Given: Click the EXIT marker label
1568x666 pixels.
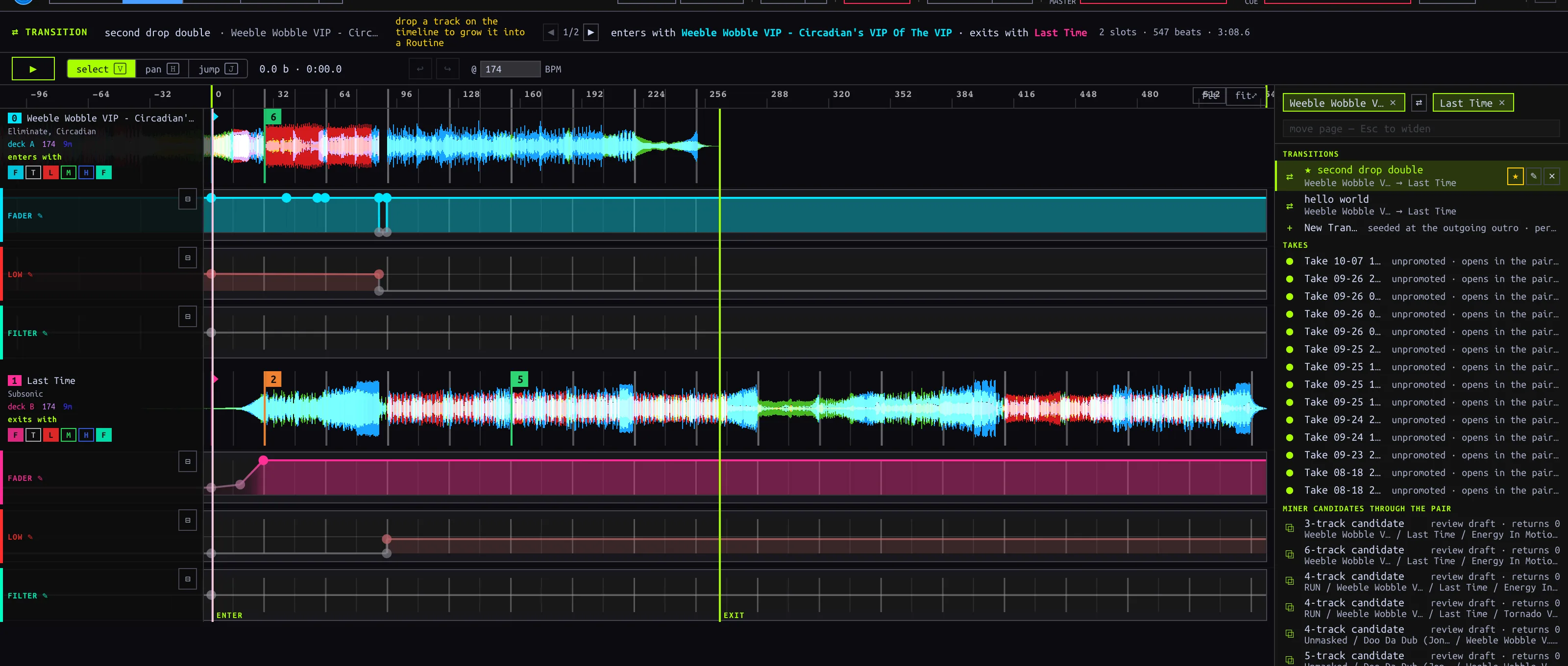Looking at the screenshot, I should (734, 615).
